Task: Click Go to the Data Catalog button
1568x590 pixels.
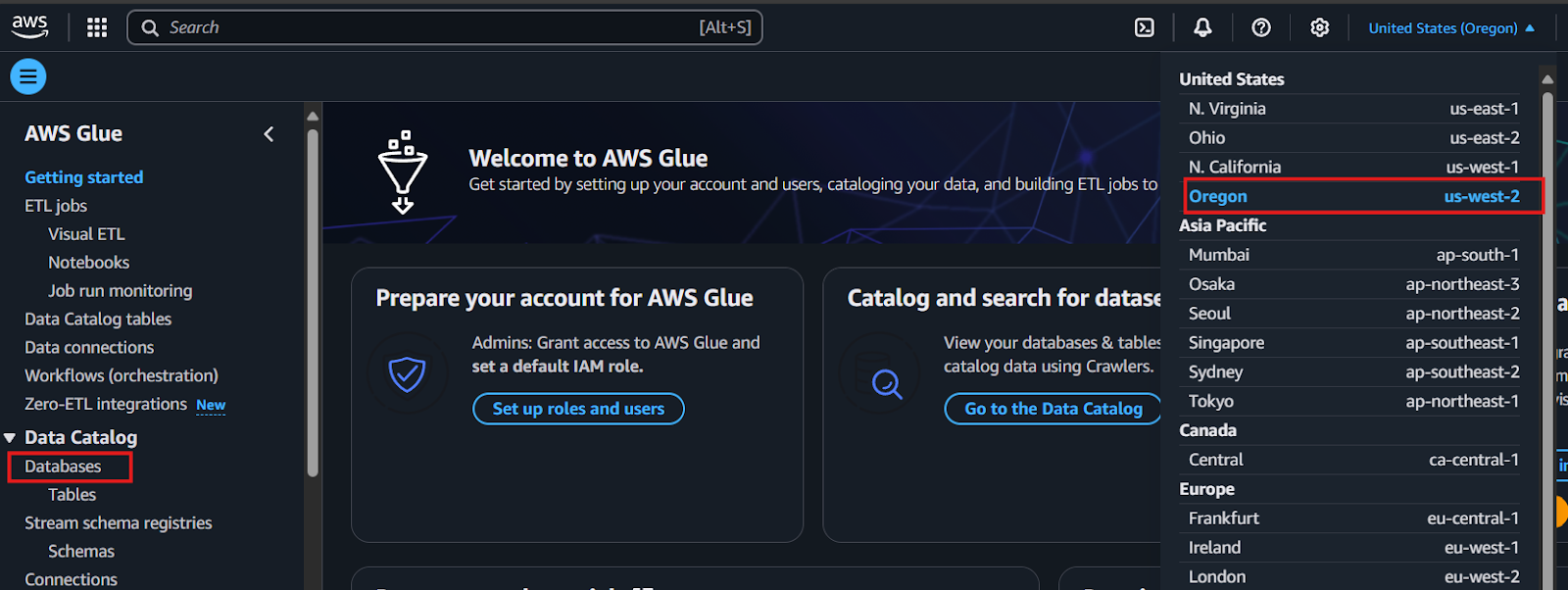Action: (1053, 409)
